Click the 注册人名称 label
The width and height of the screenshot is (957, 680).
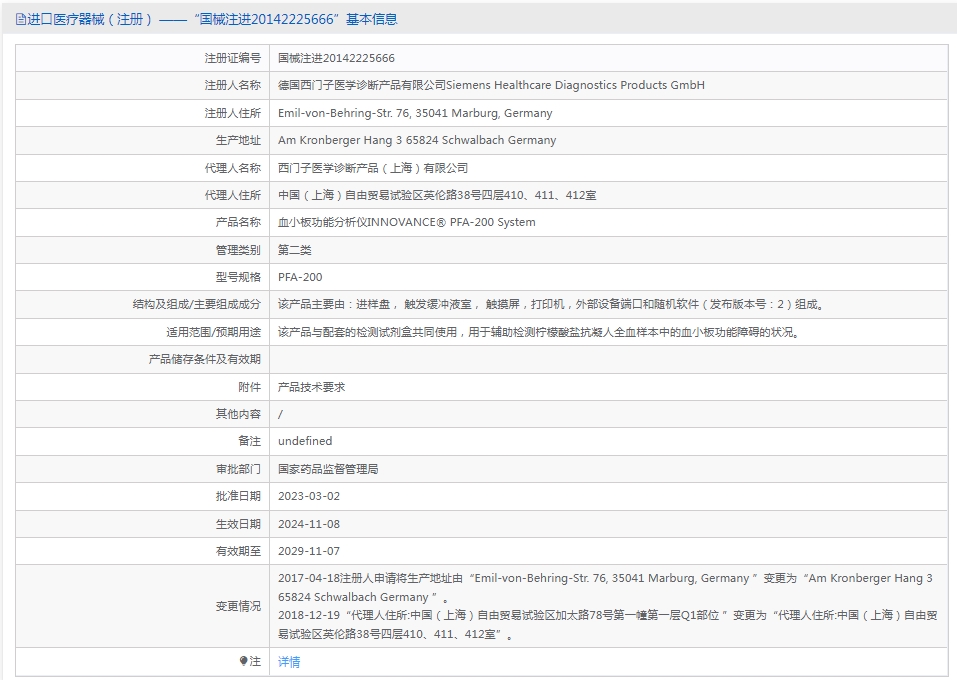click(233, 85)
